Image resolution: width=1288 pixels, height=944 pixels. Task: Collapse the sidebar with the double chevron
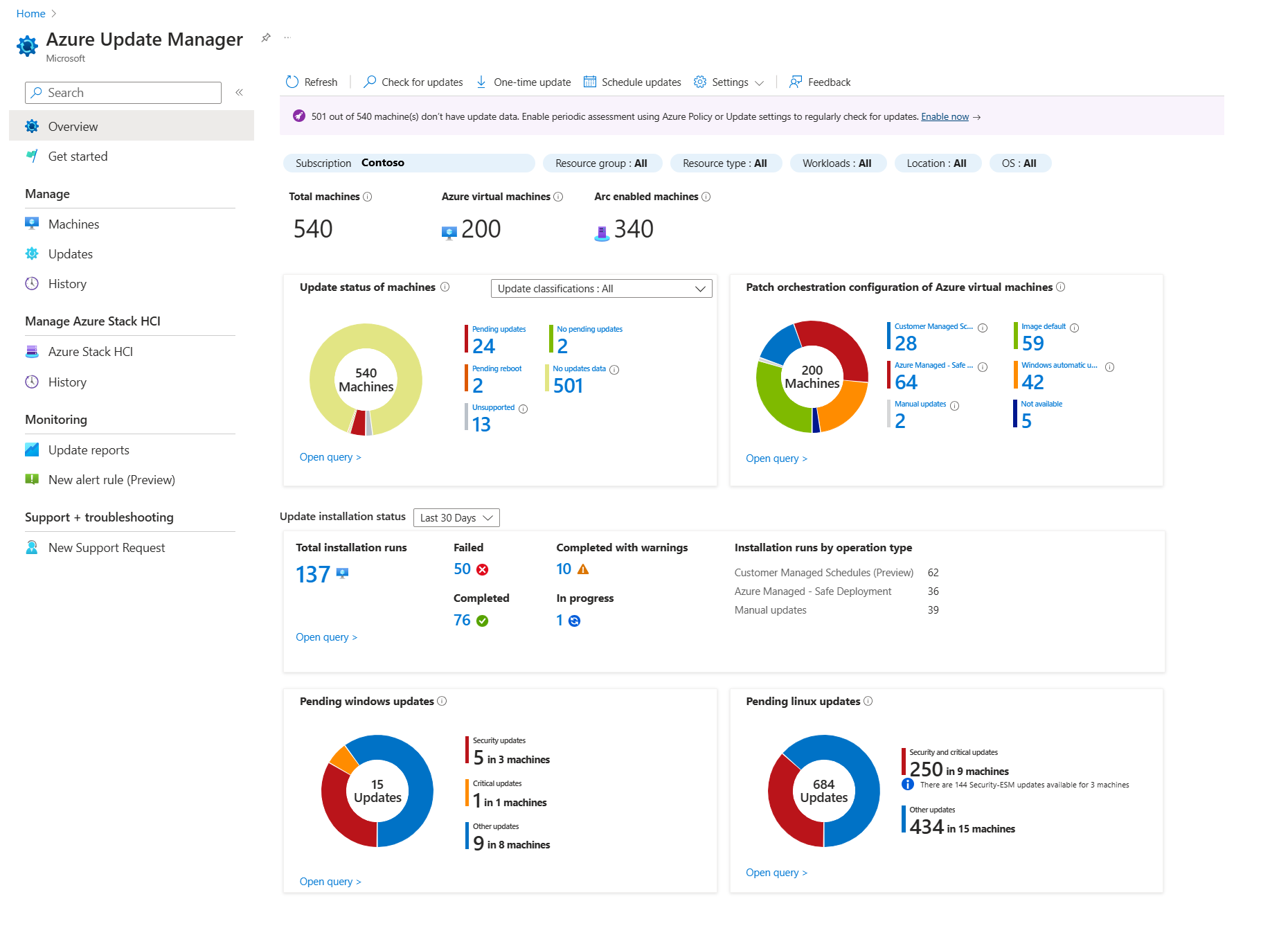coord(238,92)
